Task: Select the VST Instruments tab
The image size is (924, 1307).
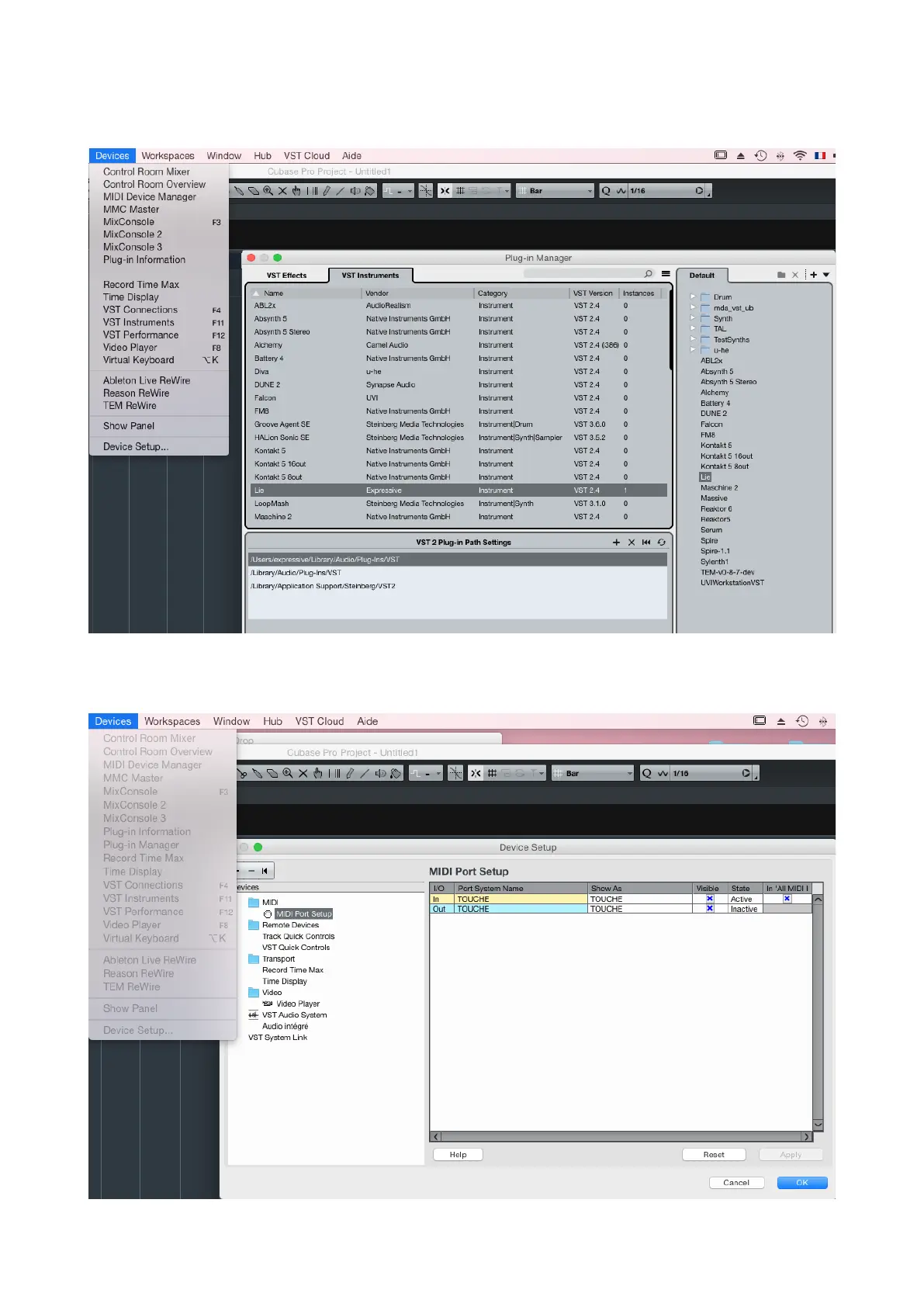Action: (x=370, y=276)
